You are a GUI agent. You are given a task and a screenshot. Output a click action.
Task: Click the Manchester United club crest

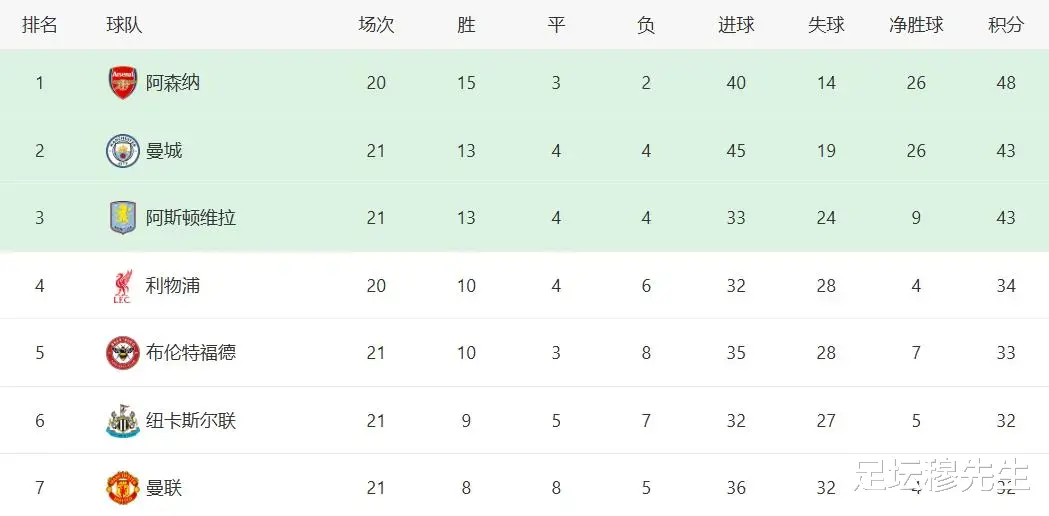coord(122,488)
